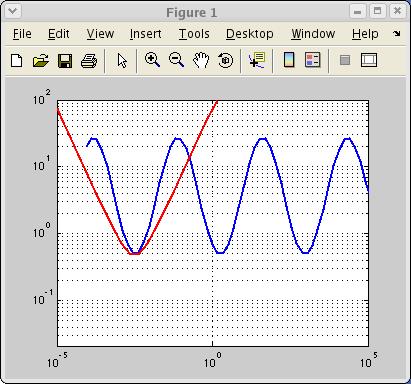Open the window menu arrow in title bar
Image resolution: width=411 pixels, height=384 pixels.
[13, 11]
